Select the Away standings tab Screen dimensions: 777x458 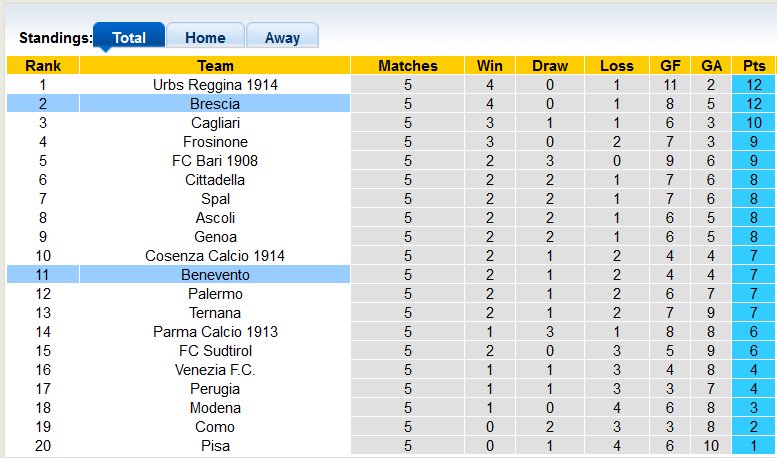282,38
